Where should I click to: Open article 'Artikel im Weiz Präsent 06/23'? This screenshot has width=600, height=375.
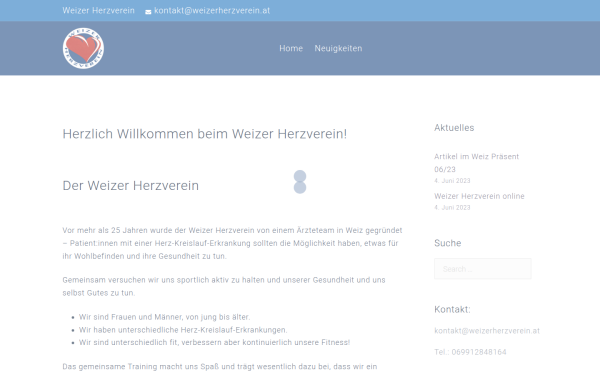click(476, 163)
